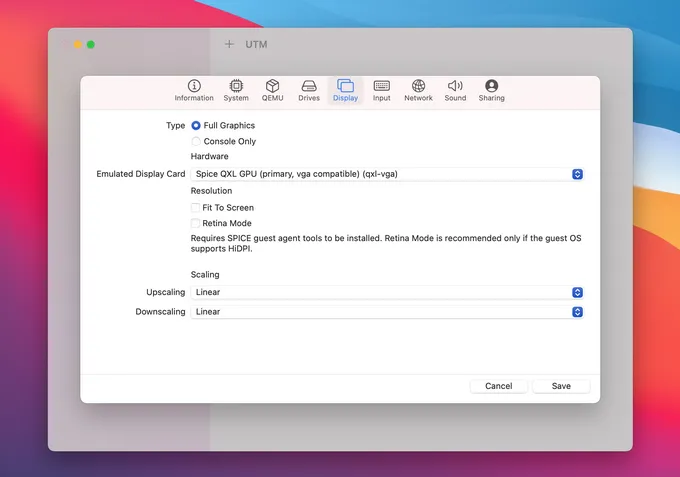Image resolution: width=680 pixels, height=477 pixels.
Task: Switch to the Drives icon
Action: click(309, 86)
